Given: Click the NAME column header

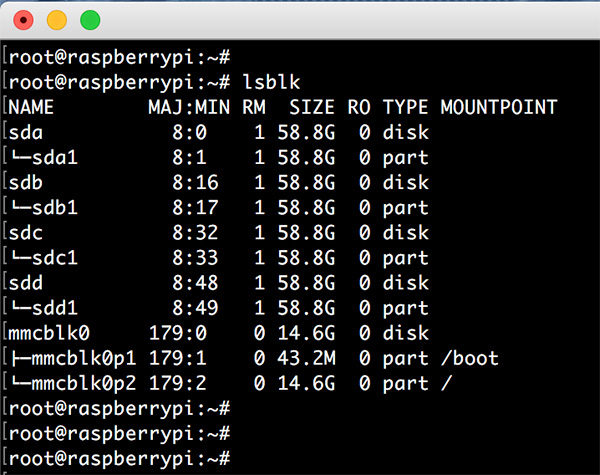Looking at the screenshot, I should [x=30, y=107].
